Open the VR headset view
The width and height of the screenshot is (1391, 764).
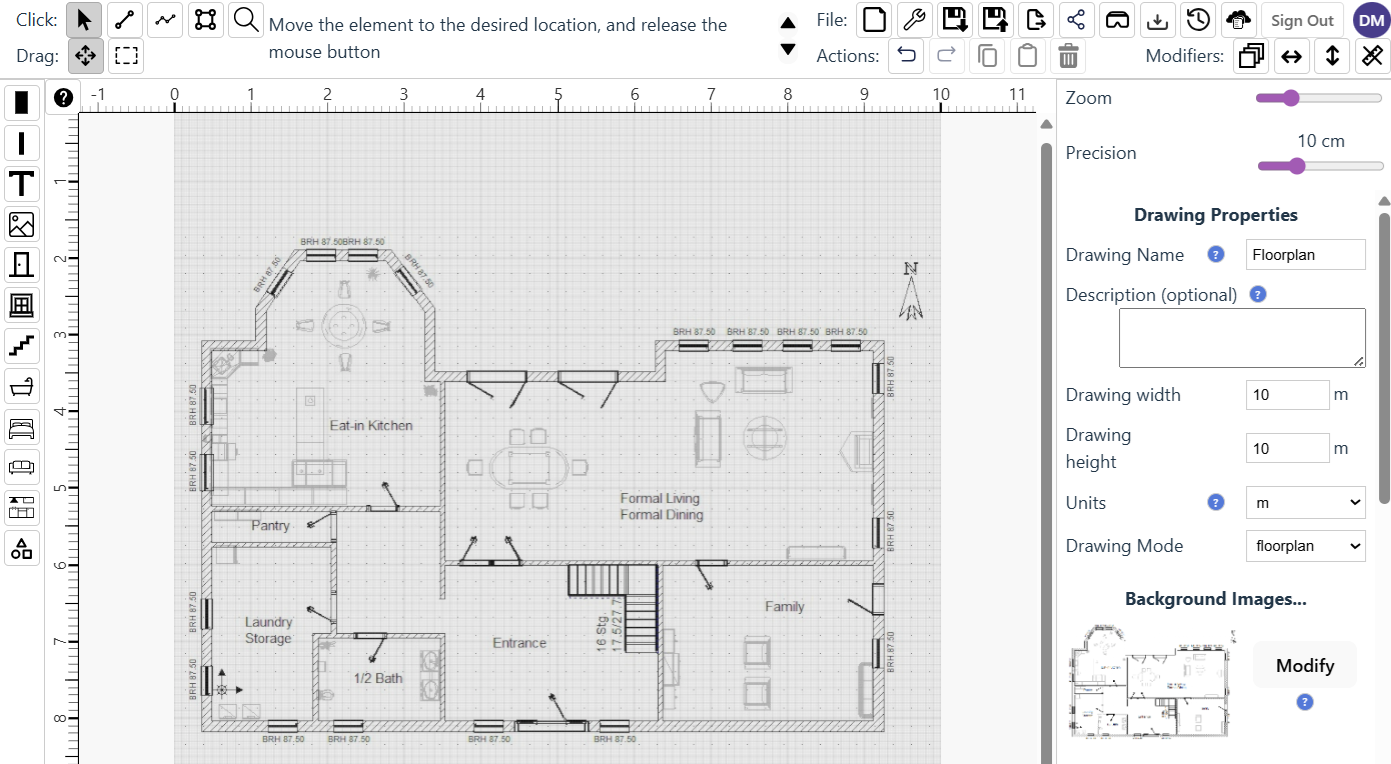pos(1116,19)
